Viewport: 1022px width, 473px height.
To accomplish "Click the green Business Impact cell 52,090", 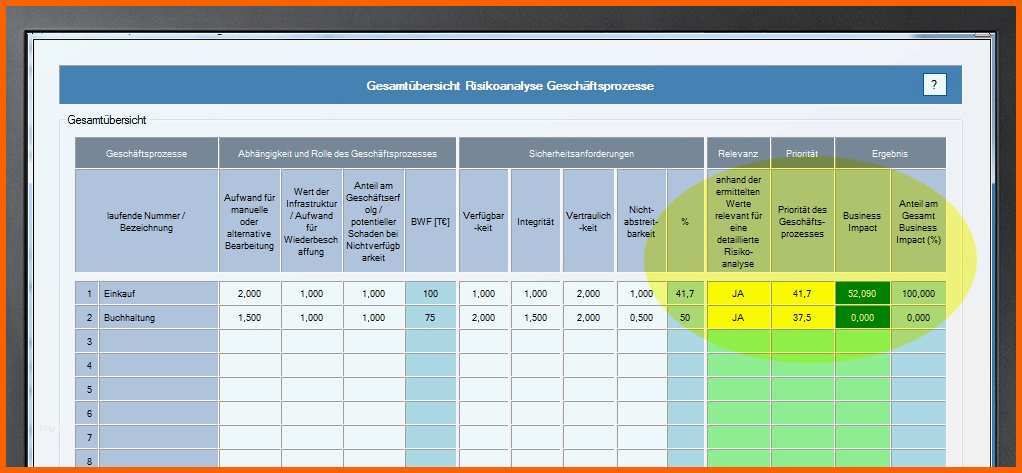I will tap(862, 293).
